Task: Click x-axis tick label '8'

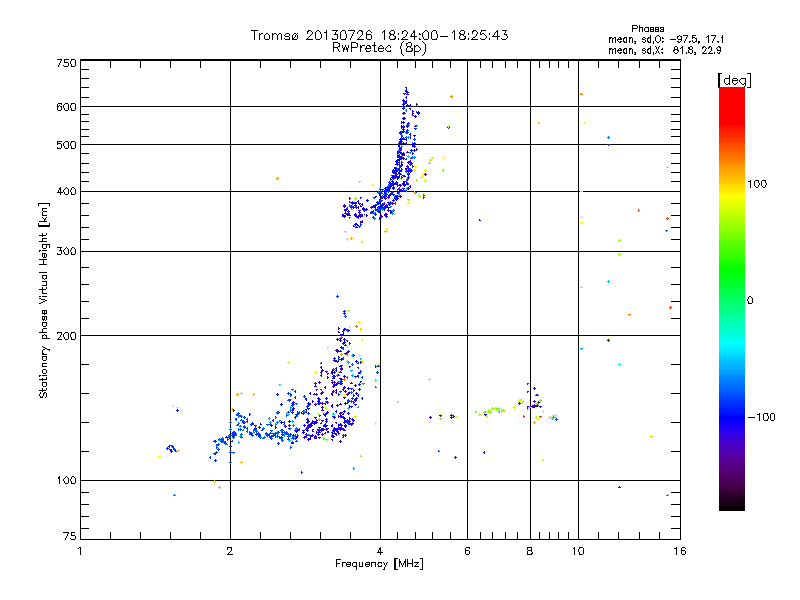Action: (530, 551)
